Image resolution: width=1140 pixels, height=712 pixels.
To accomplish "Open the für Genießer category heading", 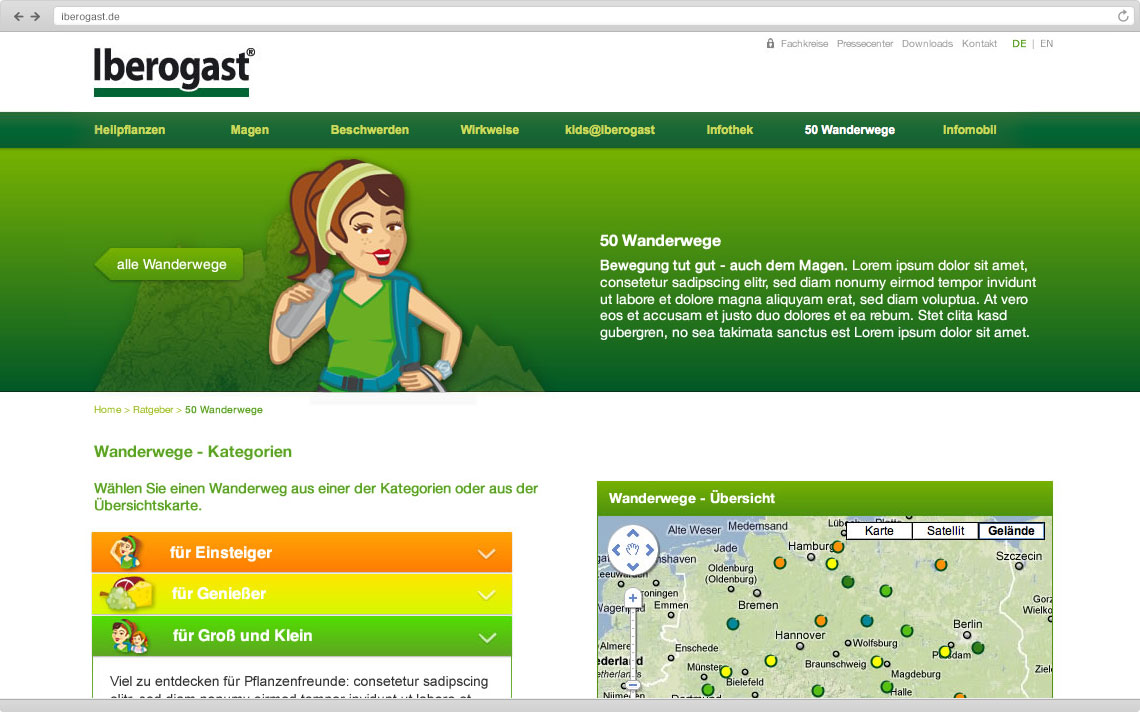I will 219,593.
